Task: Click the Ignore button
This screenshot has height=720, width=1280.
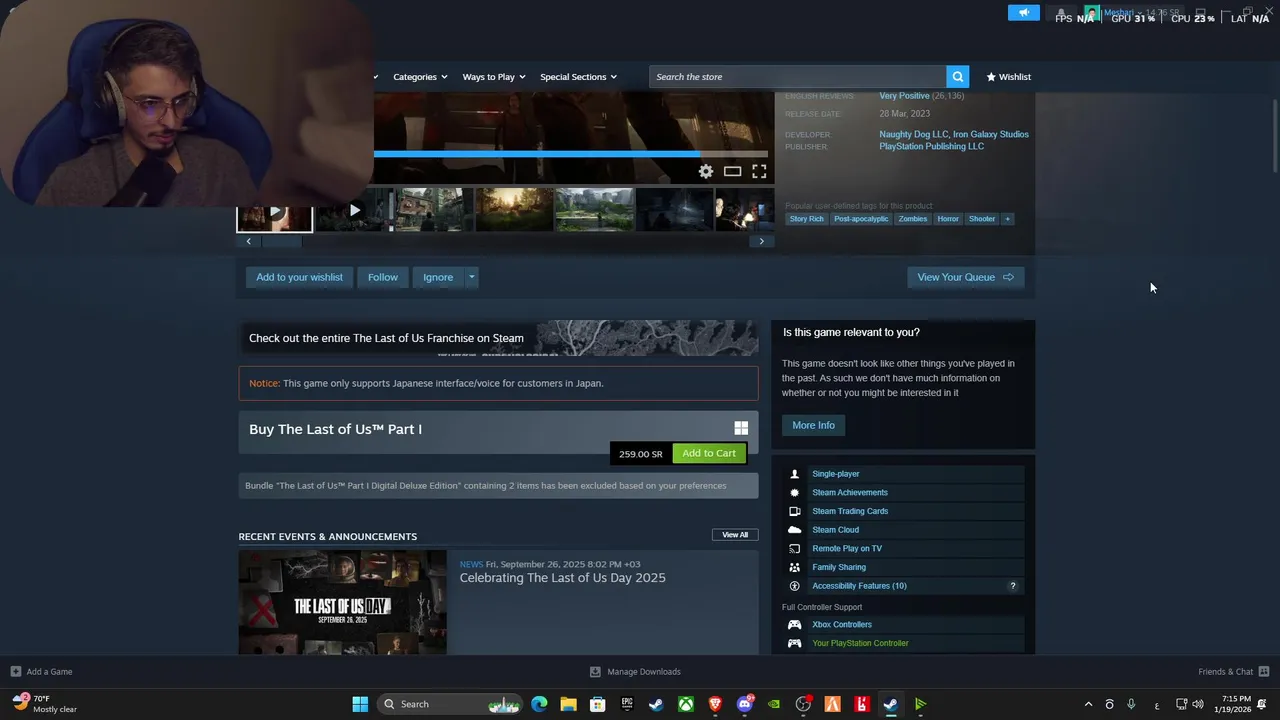Action: tap(438, 277)
